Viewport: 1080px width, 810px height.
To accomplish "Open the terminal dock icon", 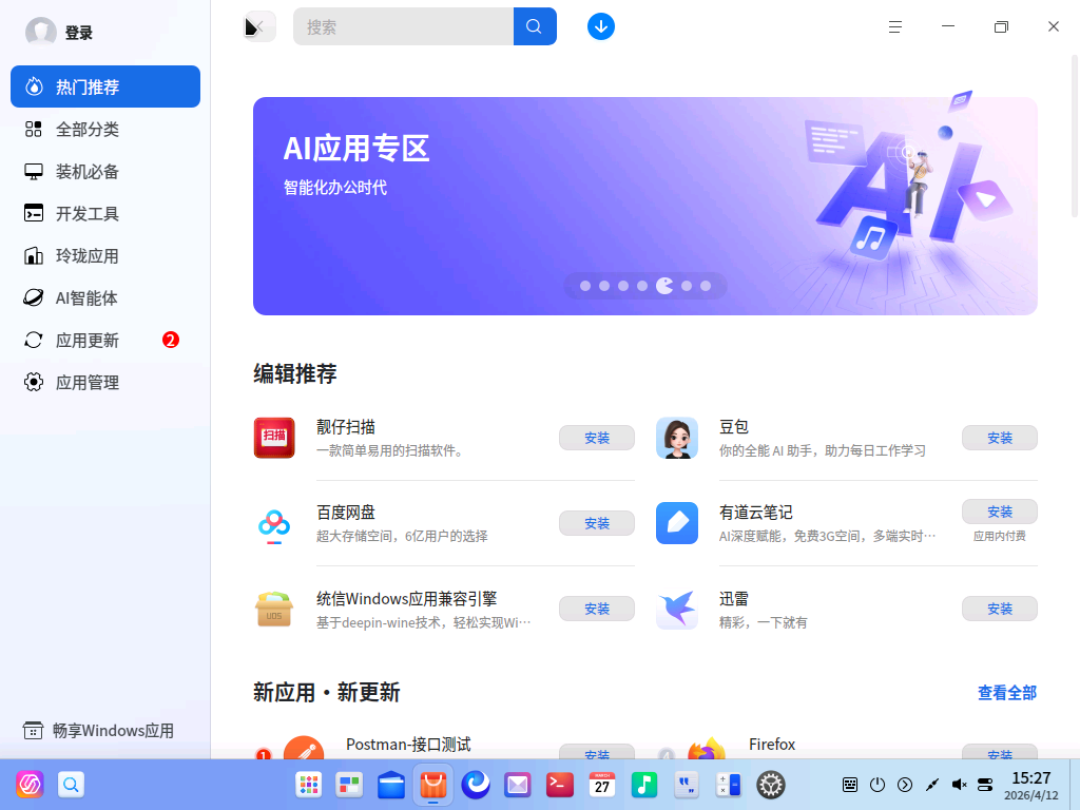I will (559, 785).
